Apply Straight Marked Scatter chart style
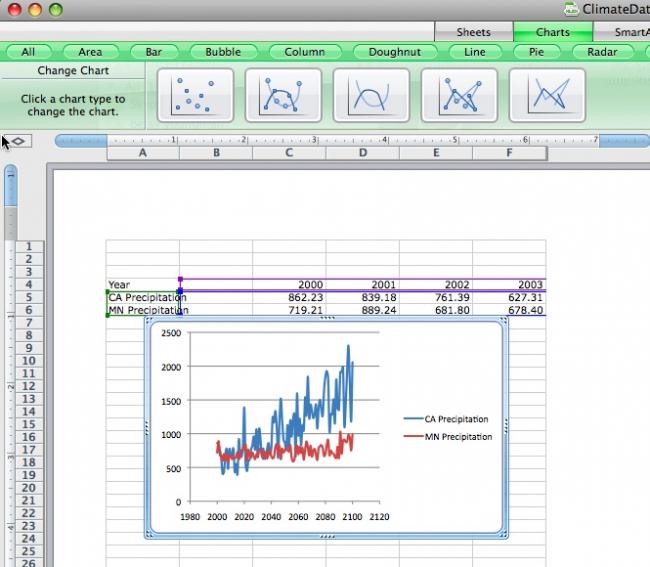 459,94
